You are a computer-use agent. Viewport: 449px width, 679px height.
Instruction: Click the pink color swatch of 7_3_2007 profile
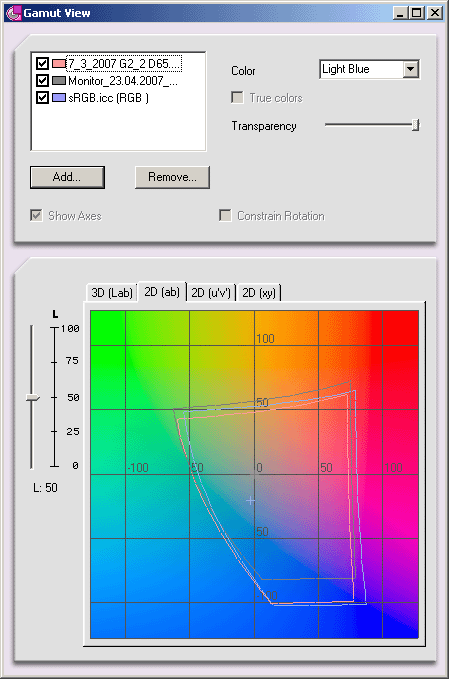[58, 64]
